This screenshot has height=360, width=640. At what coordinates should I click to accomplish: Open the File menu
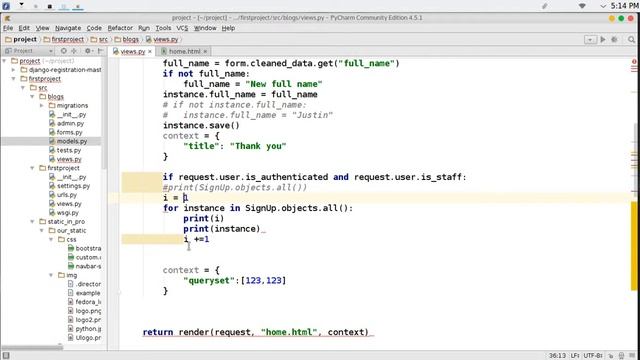8,28
